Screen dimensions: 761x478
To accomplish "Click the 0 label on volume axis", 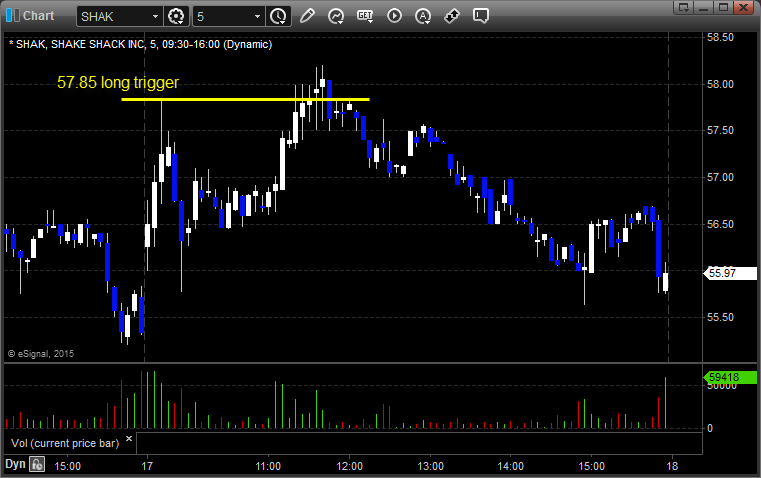I will [x=710, y=429].
